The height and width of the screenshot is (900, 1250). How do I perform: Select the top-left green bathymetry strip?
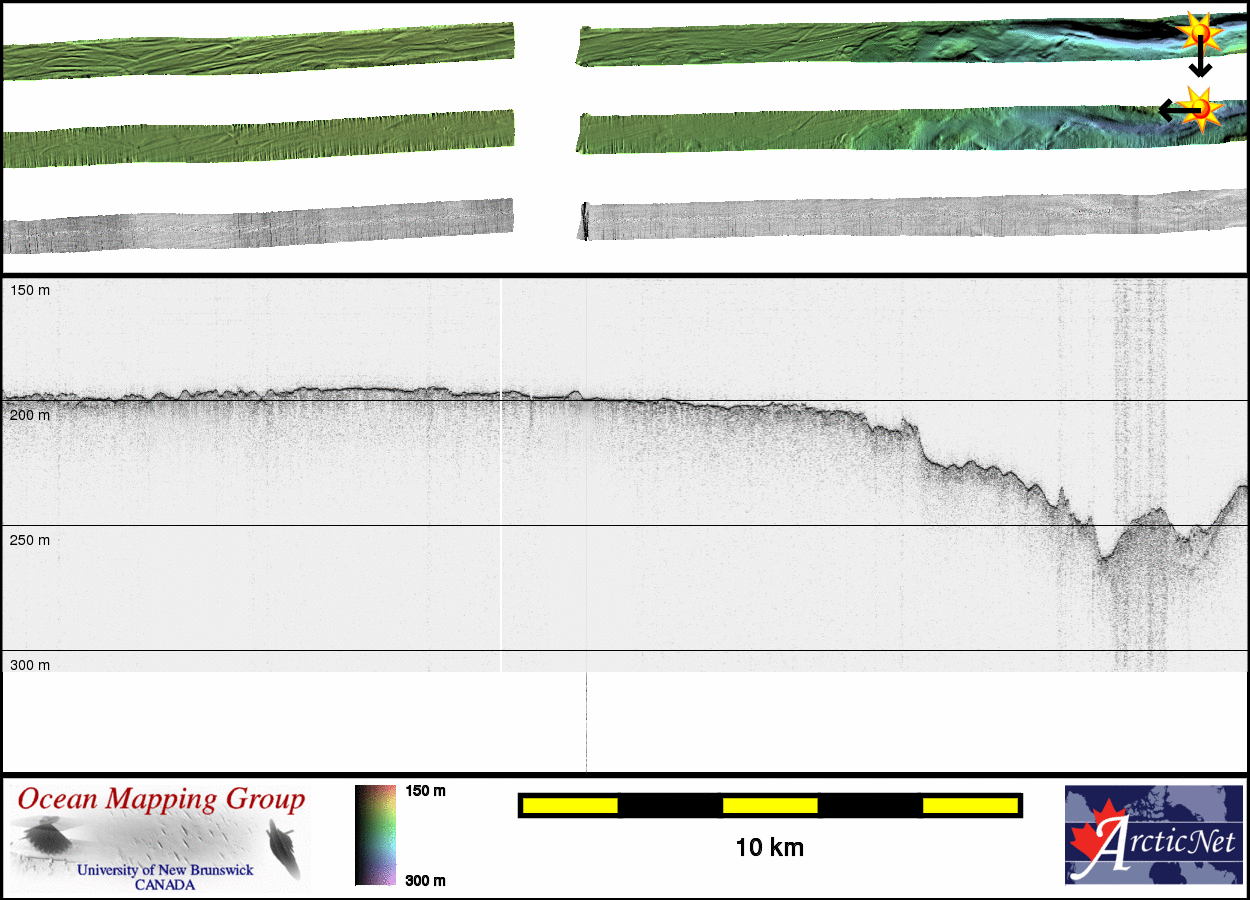(258, 52)
